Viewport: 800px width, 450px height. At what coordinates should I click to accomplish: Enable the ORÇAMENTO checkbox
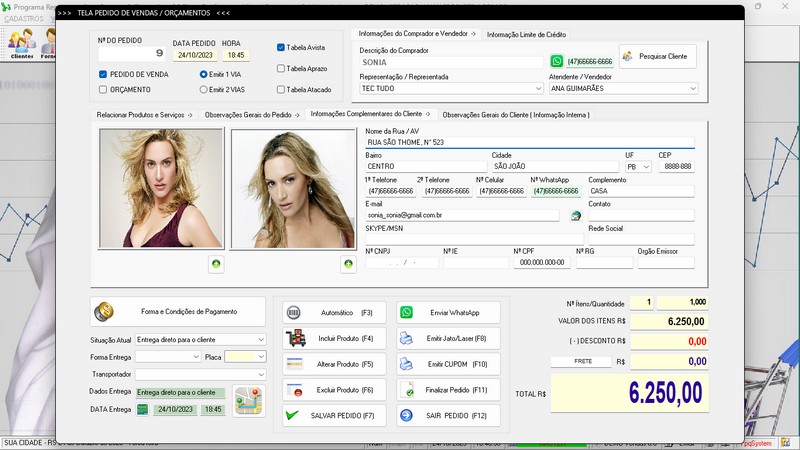coord(104,89)
